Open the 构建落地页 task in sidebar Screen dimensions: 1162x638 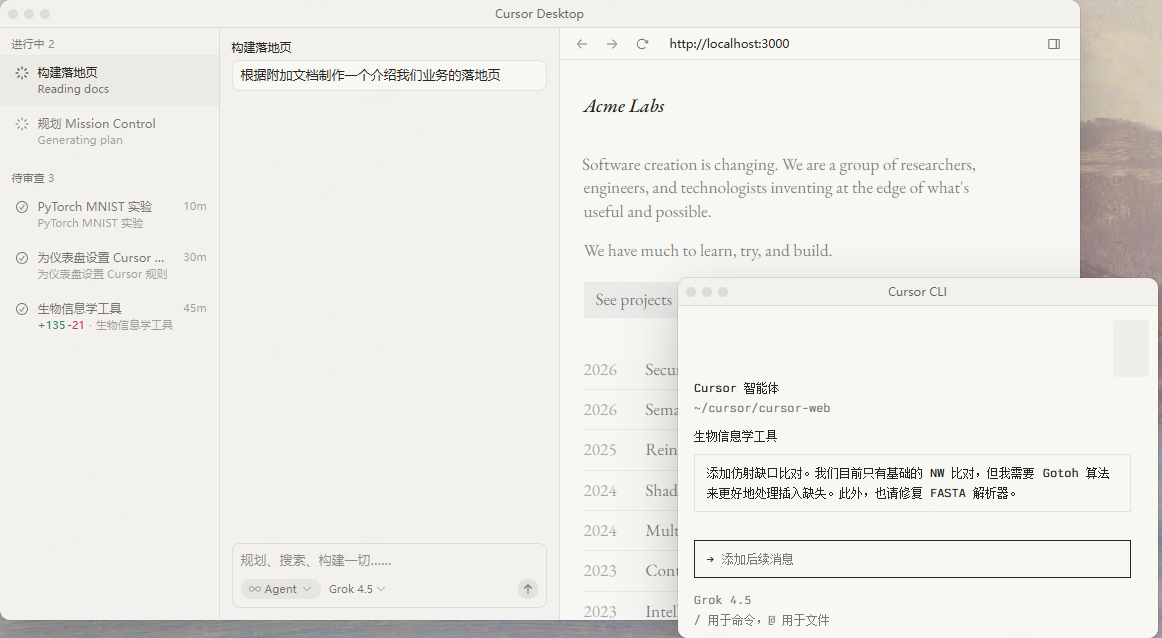110,80
